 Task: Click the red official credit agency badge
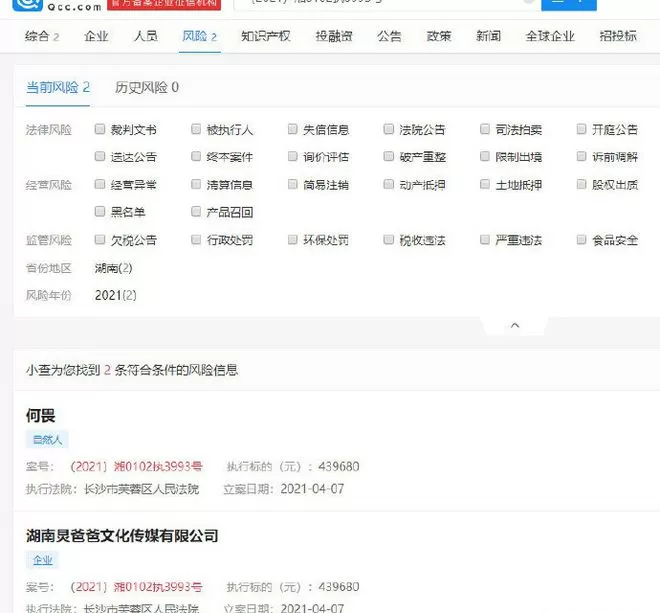click(x=164, y=4)
